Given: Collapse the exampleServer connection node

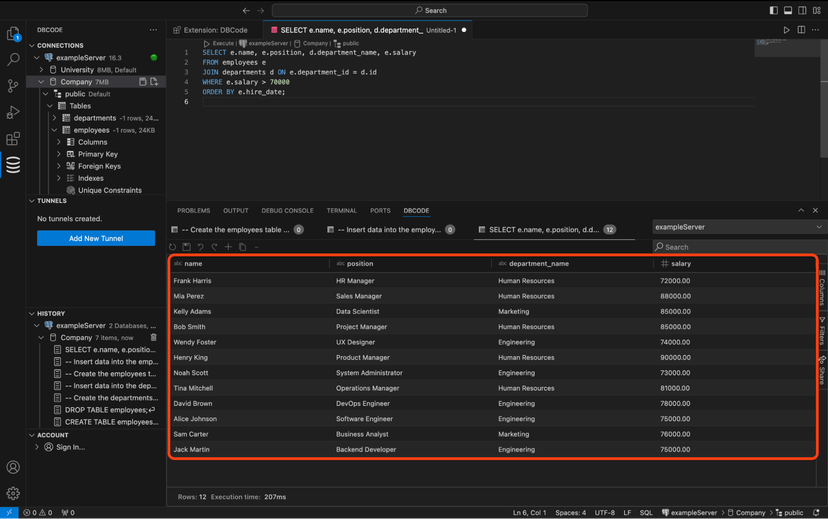Looking at the screenshot, I should click(36, 58).
